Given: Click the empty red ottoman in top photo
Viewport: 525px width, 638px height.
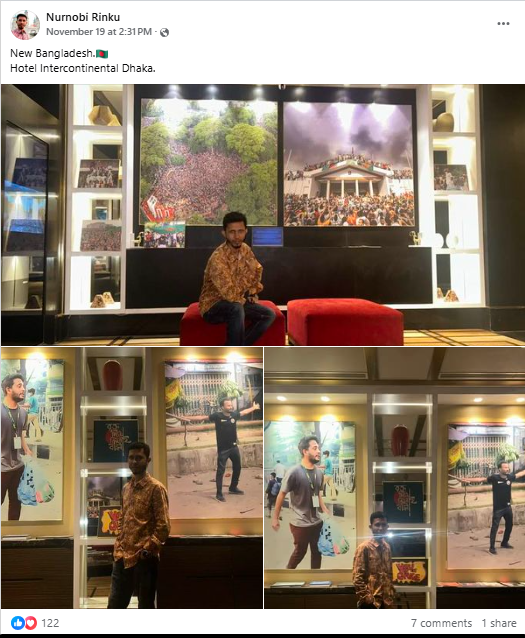Looking at the screenshot, I should coord(345,321).
